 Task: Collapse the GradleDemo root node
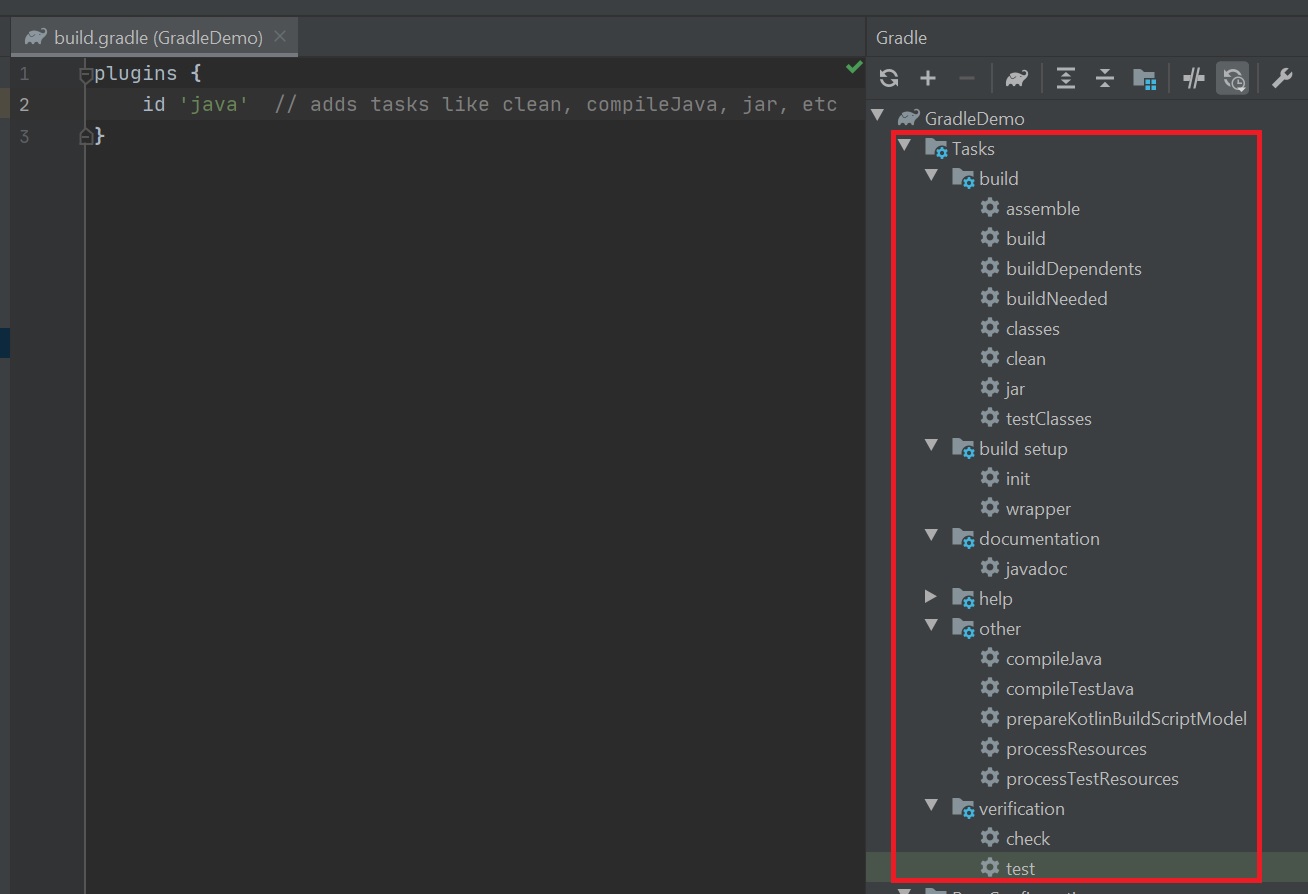879,118
